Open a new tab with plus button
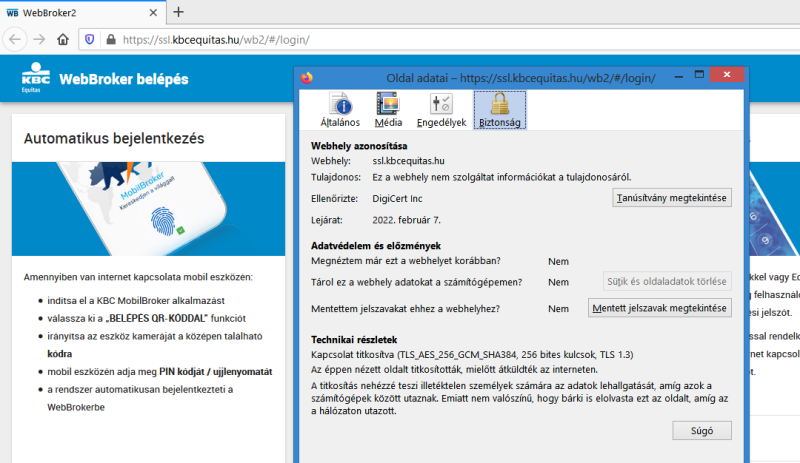 [x=178, y=12]
